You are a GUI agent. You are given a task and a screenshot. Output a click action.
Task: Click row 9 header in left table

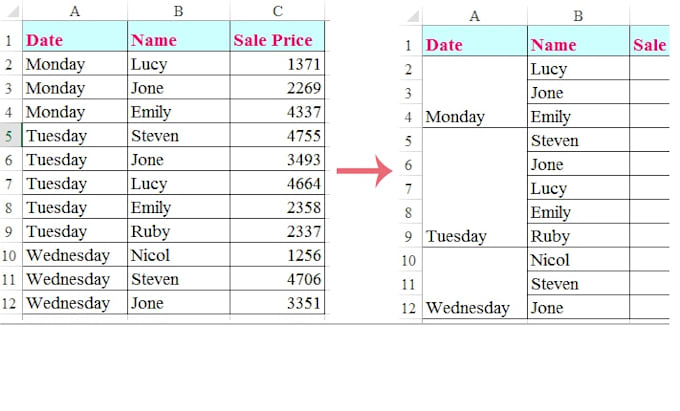pos(11,231)
